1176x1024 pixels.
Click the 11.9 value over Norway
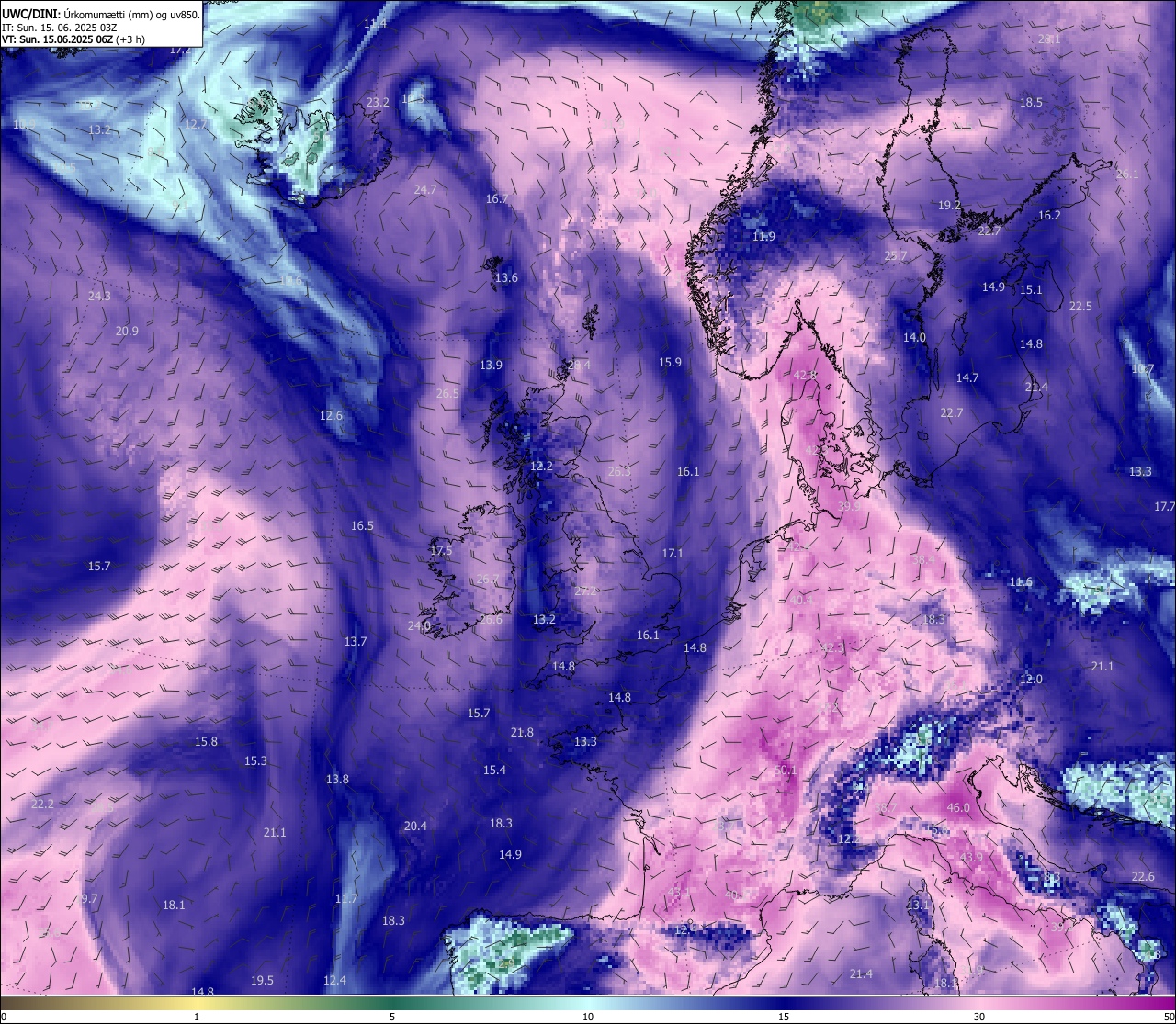tap(763, 237)
